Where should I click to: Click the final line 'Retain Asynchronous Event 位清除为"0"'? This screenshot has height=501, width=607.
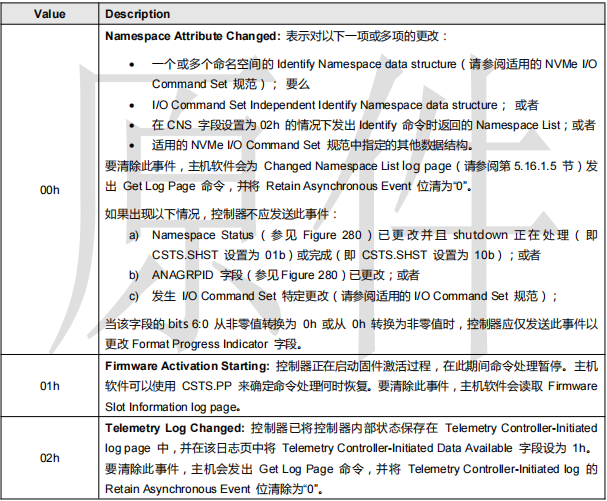[214, 489]
